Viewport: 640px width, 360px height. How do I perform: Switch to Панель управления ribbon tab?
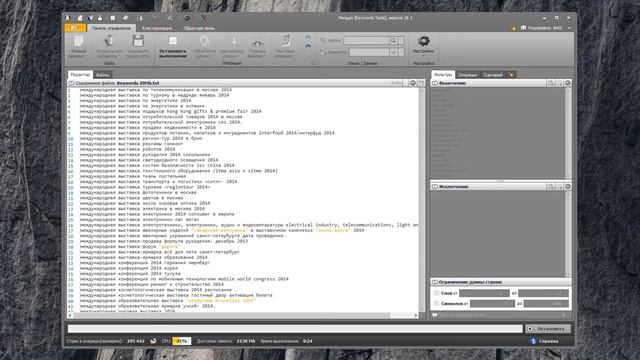(x=111, y=28)
